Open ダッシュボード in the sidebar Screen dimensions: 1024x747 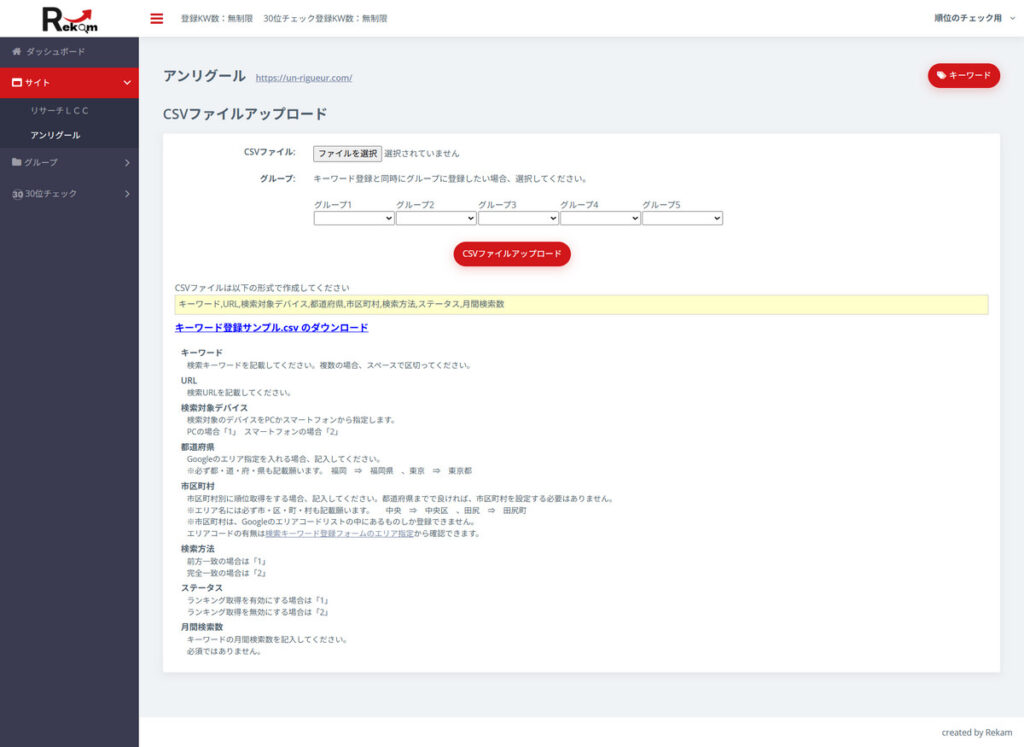tap(55, 51)
